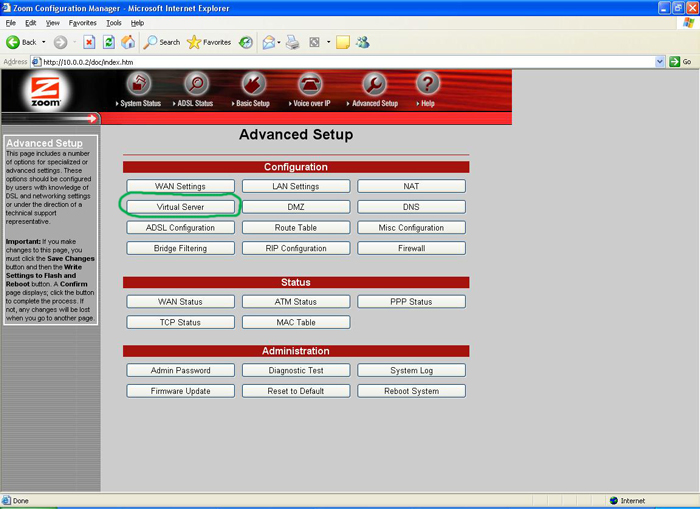Open the File menu

click(x=11, y=23)
